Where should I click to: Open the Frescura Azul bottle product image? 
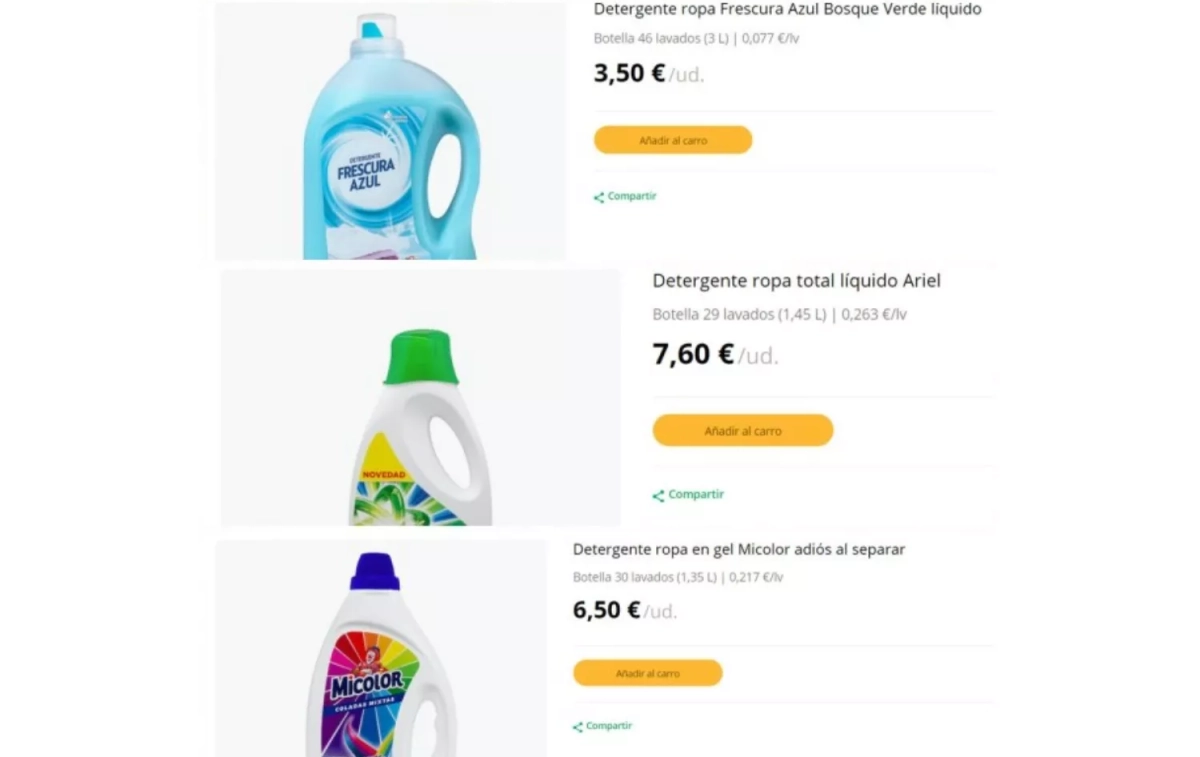tap(391, 131)
